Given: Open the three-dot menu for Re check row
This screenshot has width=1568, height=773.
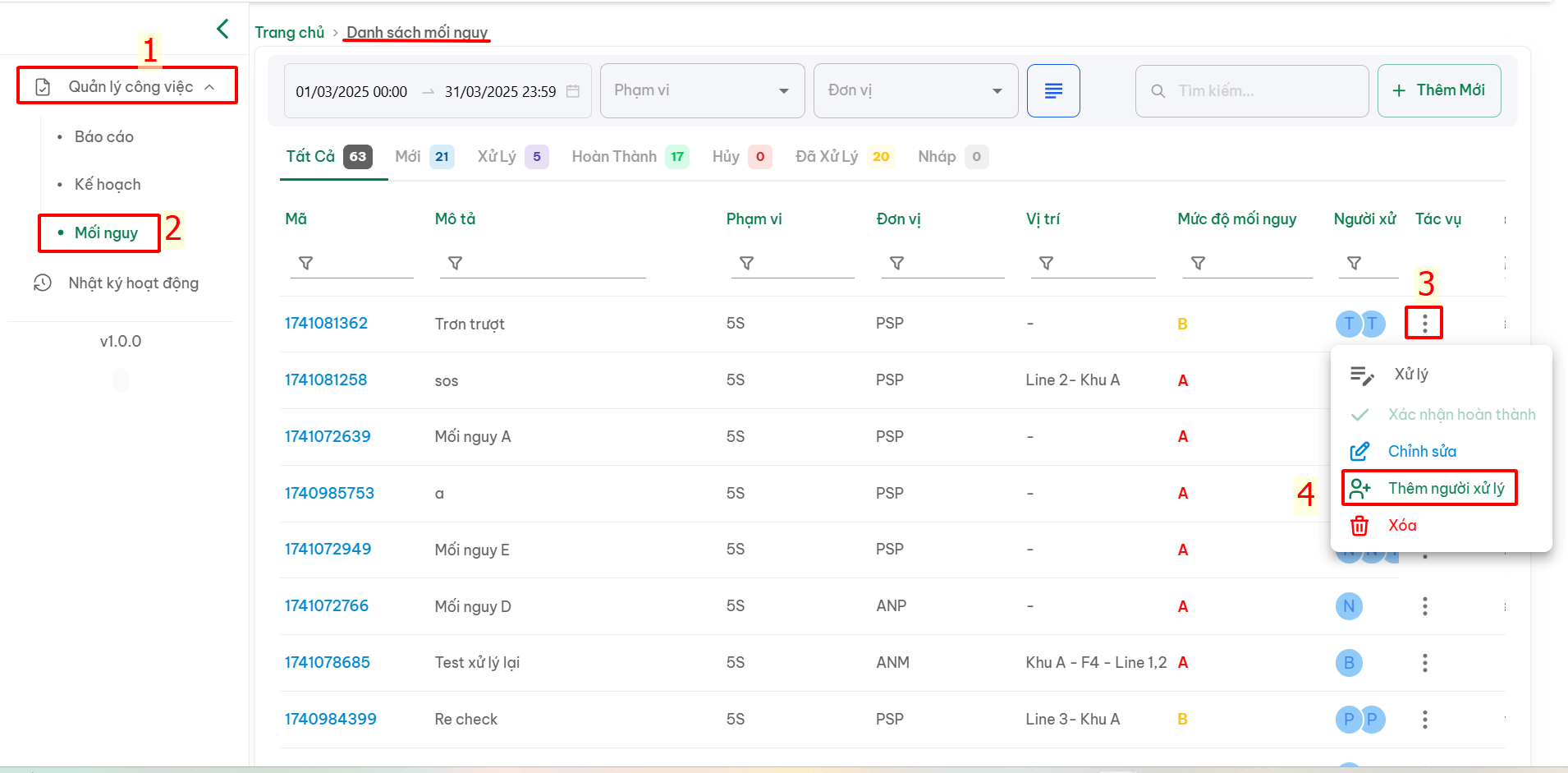Looking at the screenshot, I should coord(1424,720).
